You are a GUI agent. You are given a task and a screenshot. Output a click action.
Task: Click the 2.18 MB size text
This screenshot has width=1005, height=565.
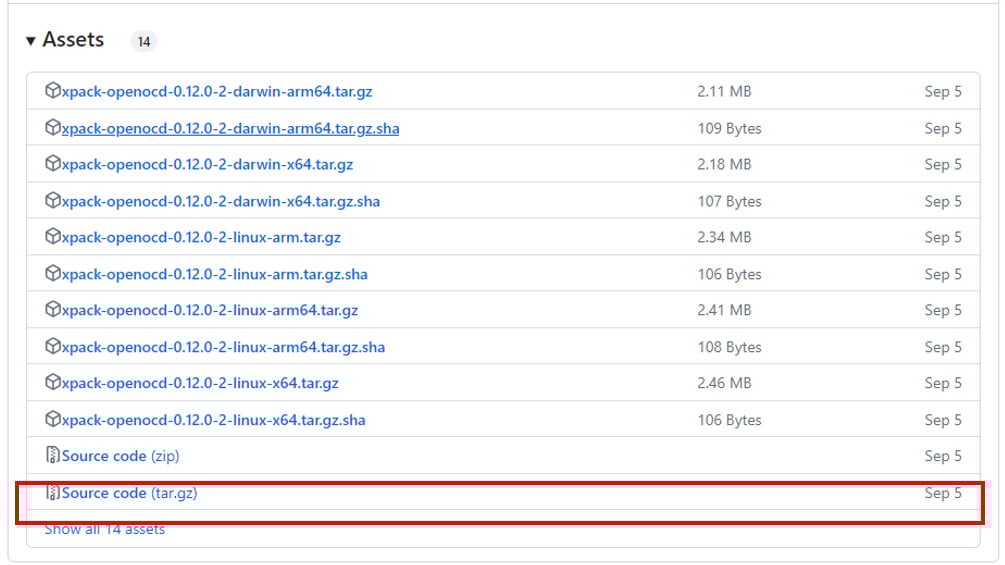724,165
